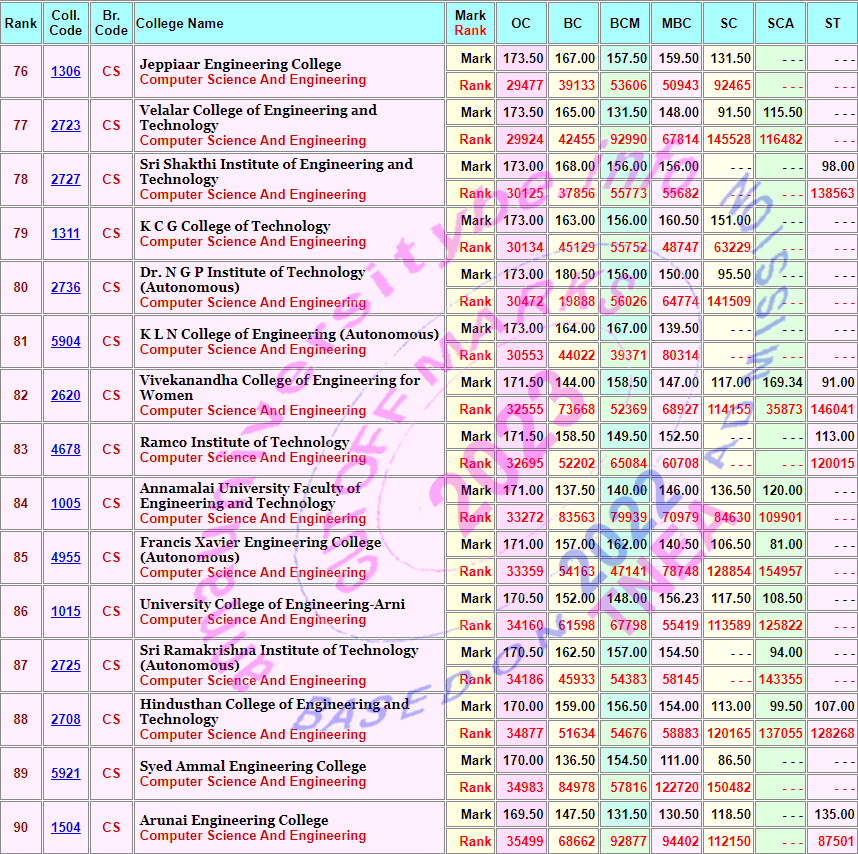Click the Rank column header
The width and height of the screenshot is (858, 854).
[20, 23]
